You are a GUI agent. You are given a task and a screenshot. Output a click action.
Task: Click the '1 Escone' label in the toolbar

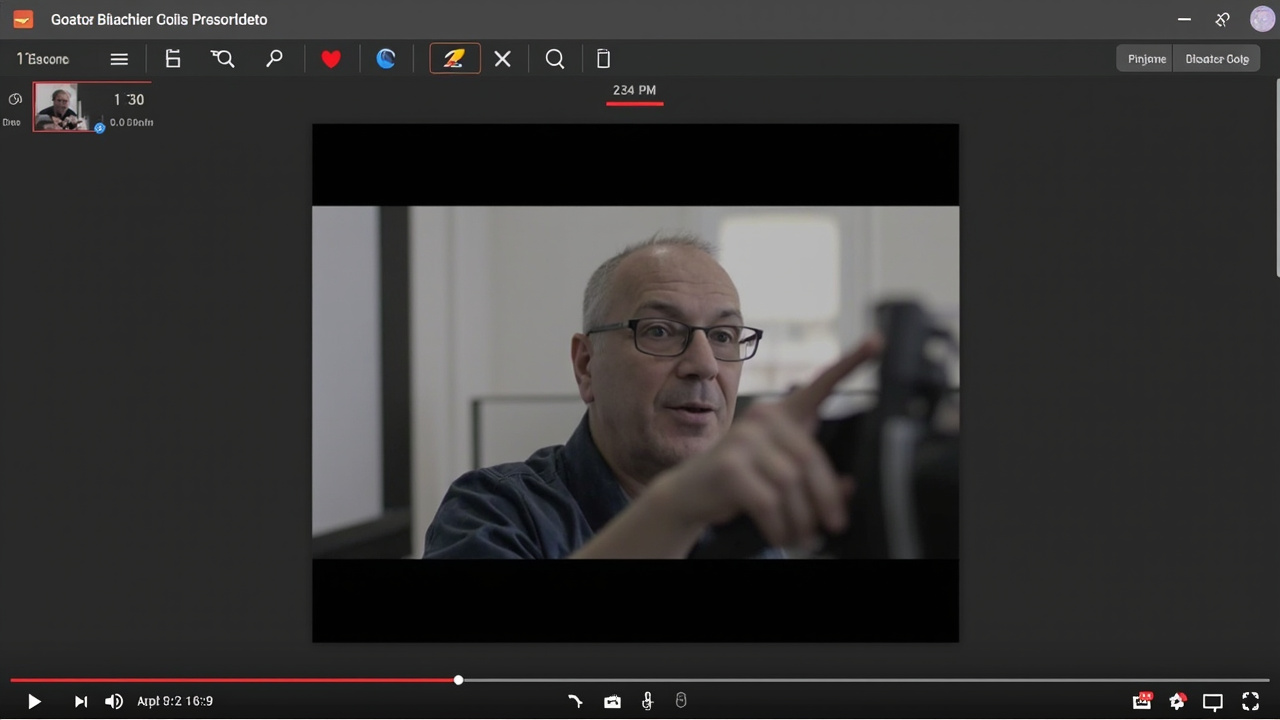point(43,59)
